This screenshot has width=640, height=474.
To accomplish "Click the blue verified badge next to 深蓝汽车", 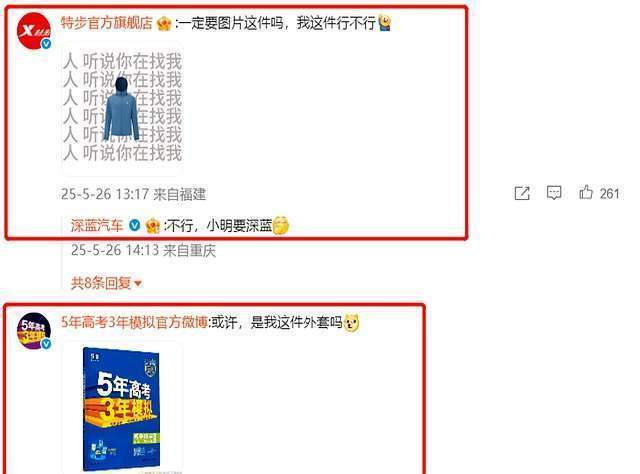I will (134, 225).
